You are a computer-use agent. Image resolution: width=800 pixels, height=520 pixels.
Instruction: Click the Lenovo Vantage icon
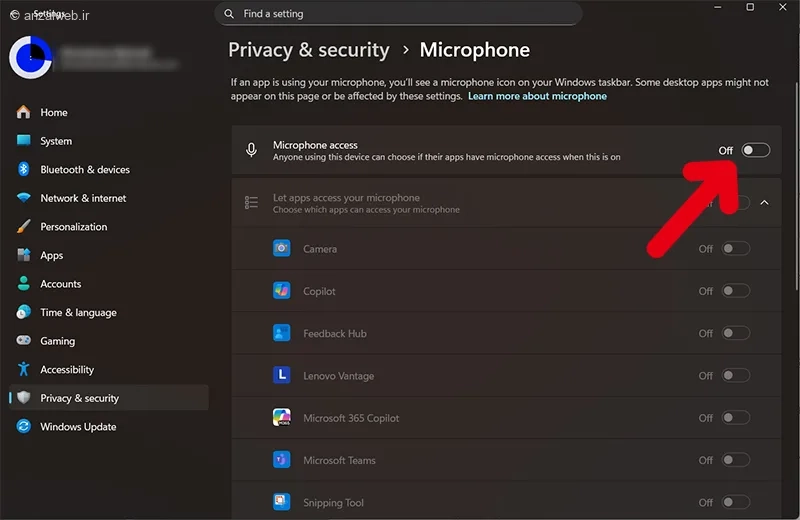281,376
